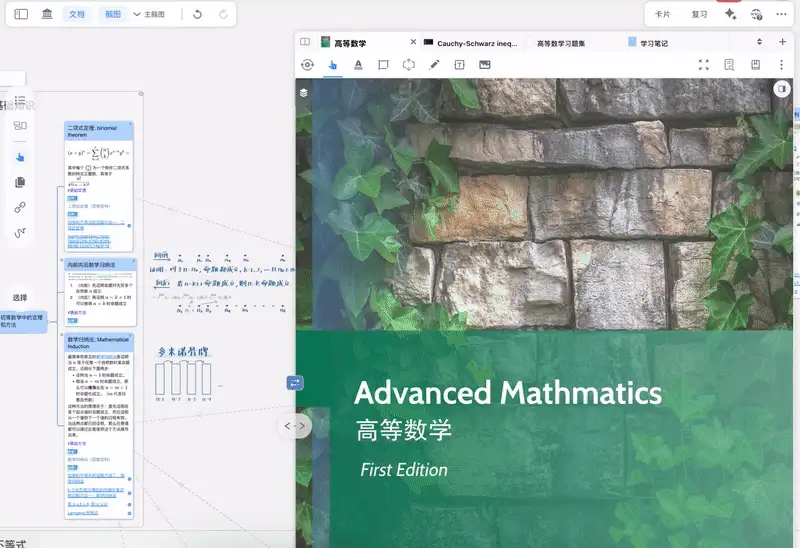Click the AI sparkle icon
This screenshot has height=548, width=800.
731,14
